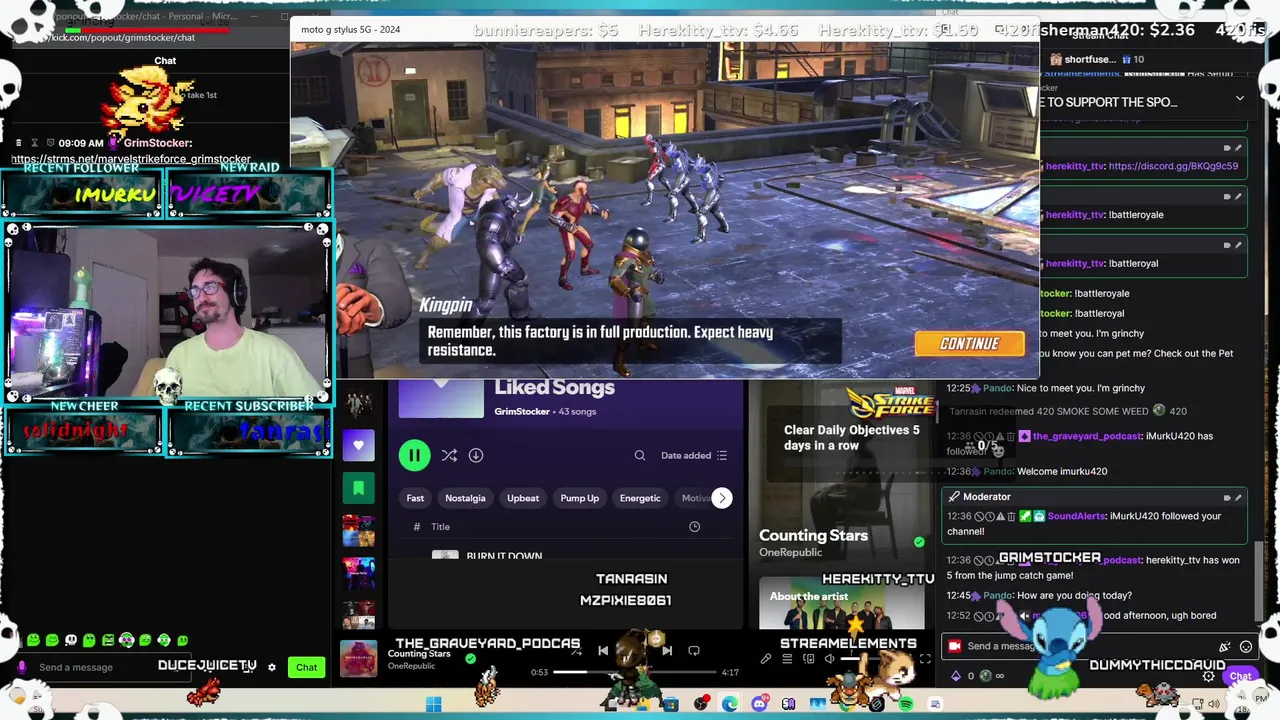The height and width of the screenshot is (720, 1280).
Task: Toggle repeat in Spotify player bar
Action: (x=694, y=650)
